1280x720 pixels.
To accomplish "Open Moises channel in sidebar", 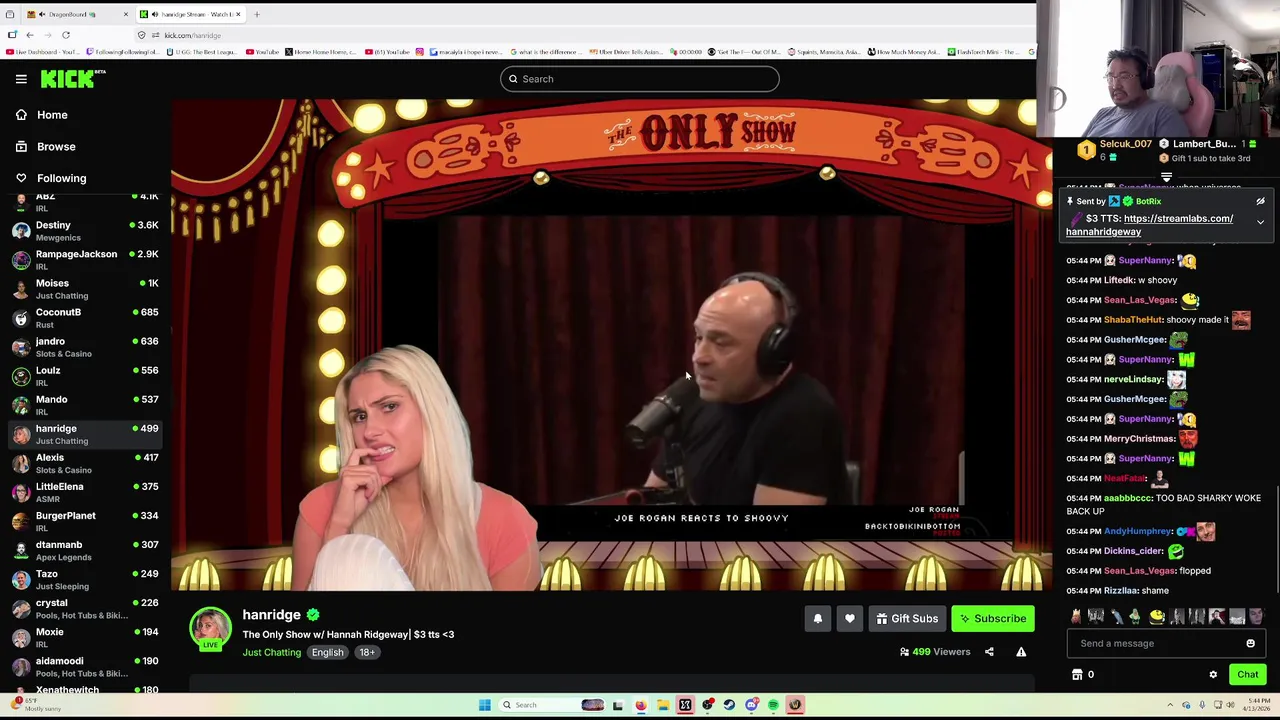I will point(86,289).
